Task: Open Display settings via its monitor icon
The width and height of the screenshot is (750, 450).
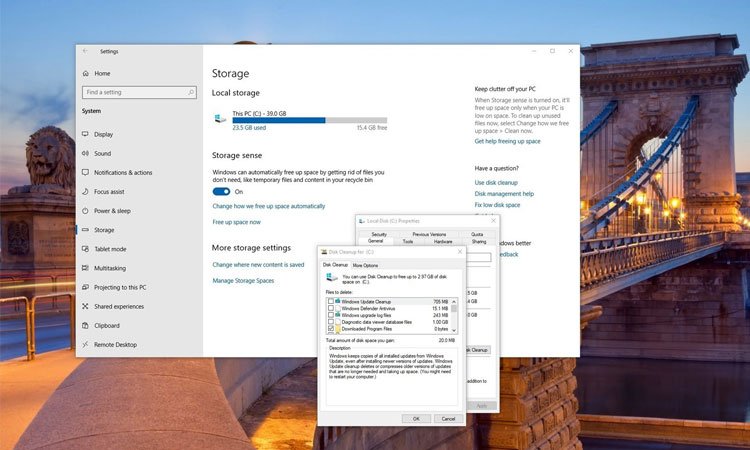Action: [x=85, y=134]
